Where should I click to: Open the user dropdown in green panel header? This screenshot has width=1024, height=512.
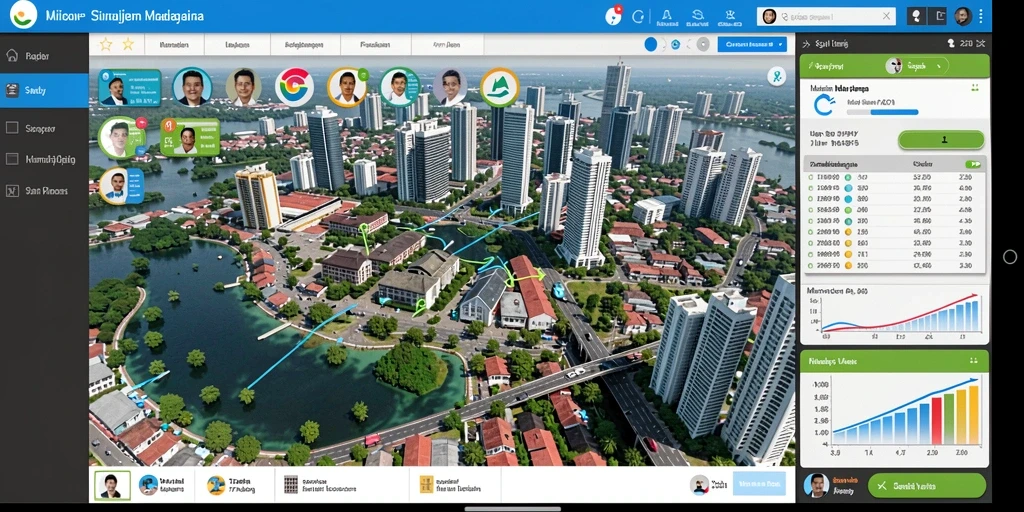[x=916, y=65]
